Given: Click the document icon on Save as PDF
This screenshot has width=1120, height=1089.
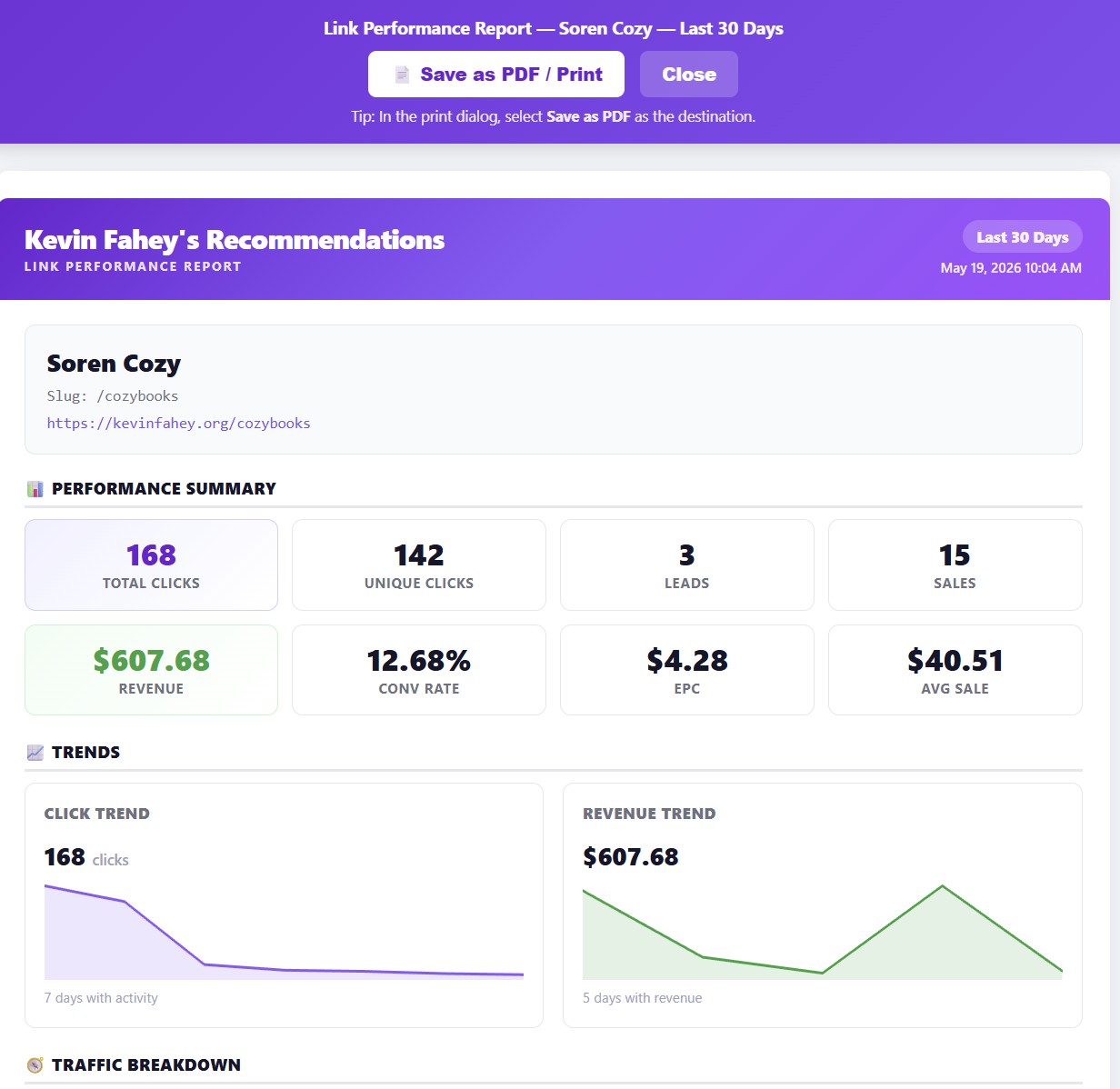Looking at the screenshot, I should 402,75.
